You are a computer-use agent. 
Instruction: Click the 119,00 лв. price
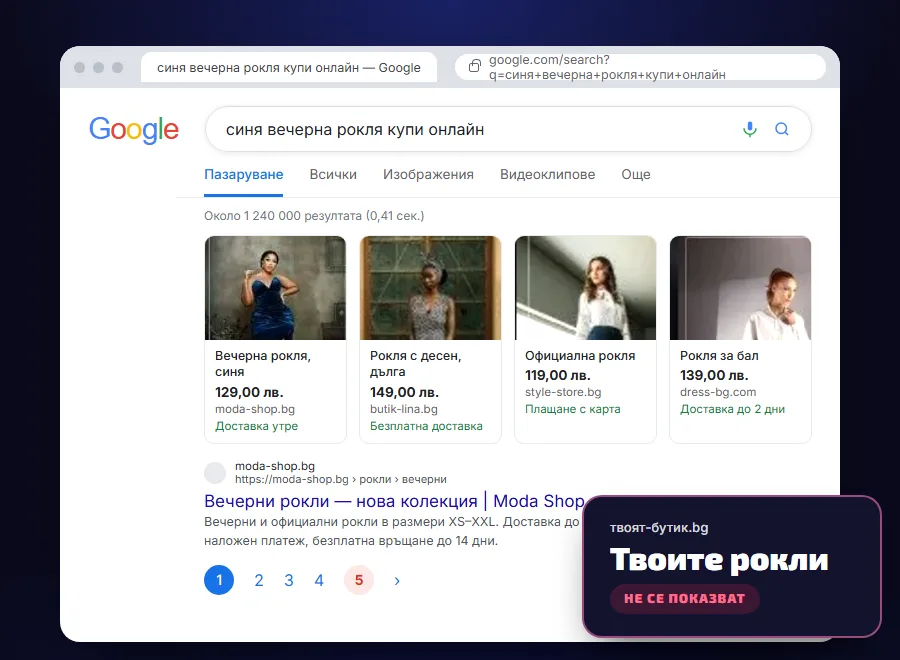[557, 375]
